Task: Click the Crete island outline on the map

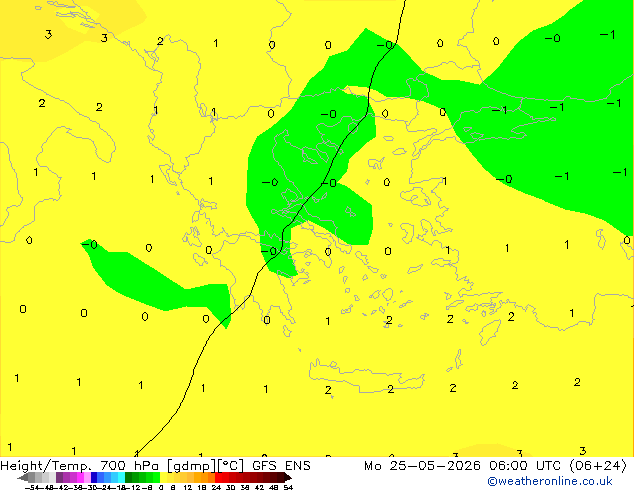Action: click(366, 376)
